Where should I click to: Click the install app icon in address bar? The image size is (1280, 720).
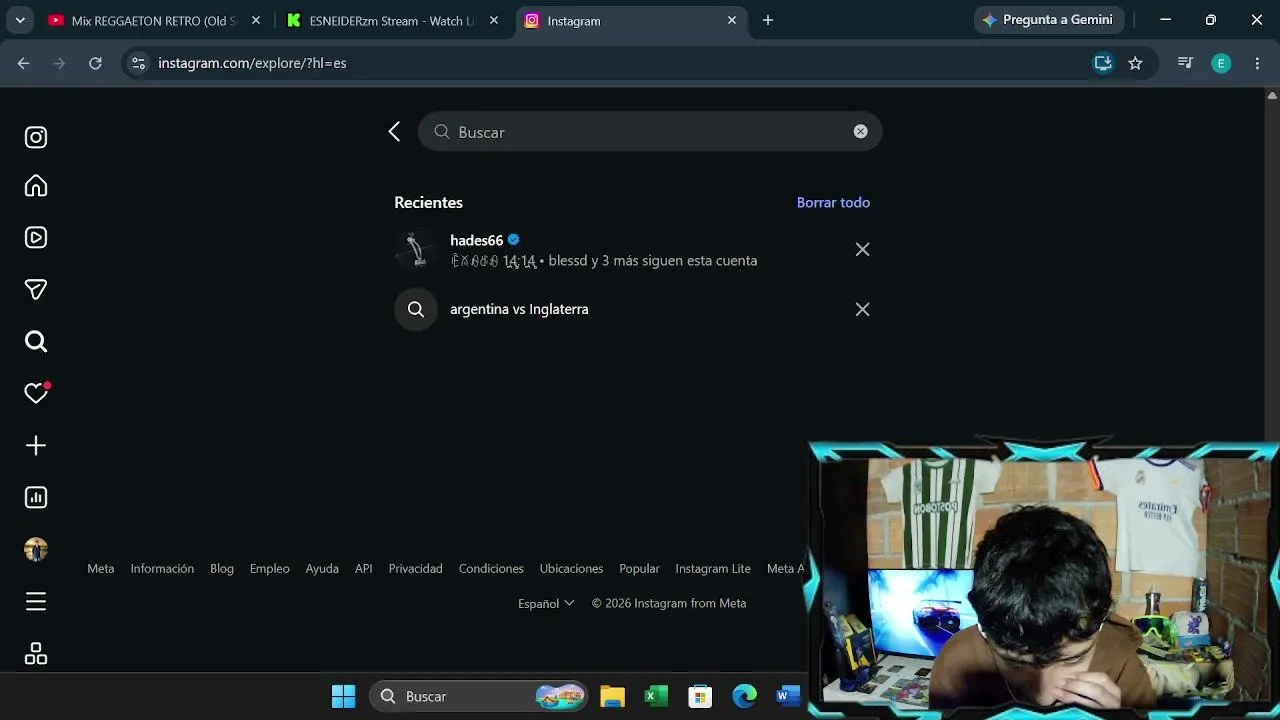pyautogui.click(x=1103, y=63)
